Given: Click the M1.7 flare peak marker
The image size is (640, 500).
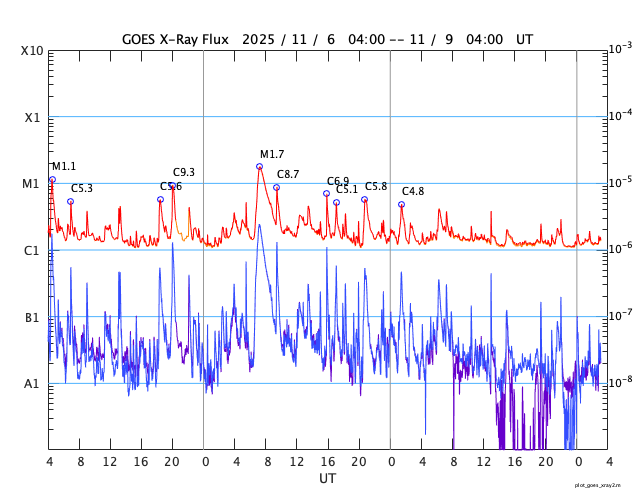Looking at the screenshot, I should tap(259, 166).
